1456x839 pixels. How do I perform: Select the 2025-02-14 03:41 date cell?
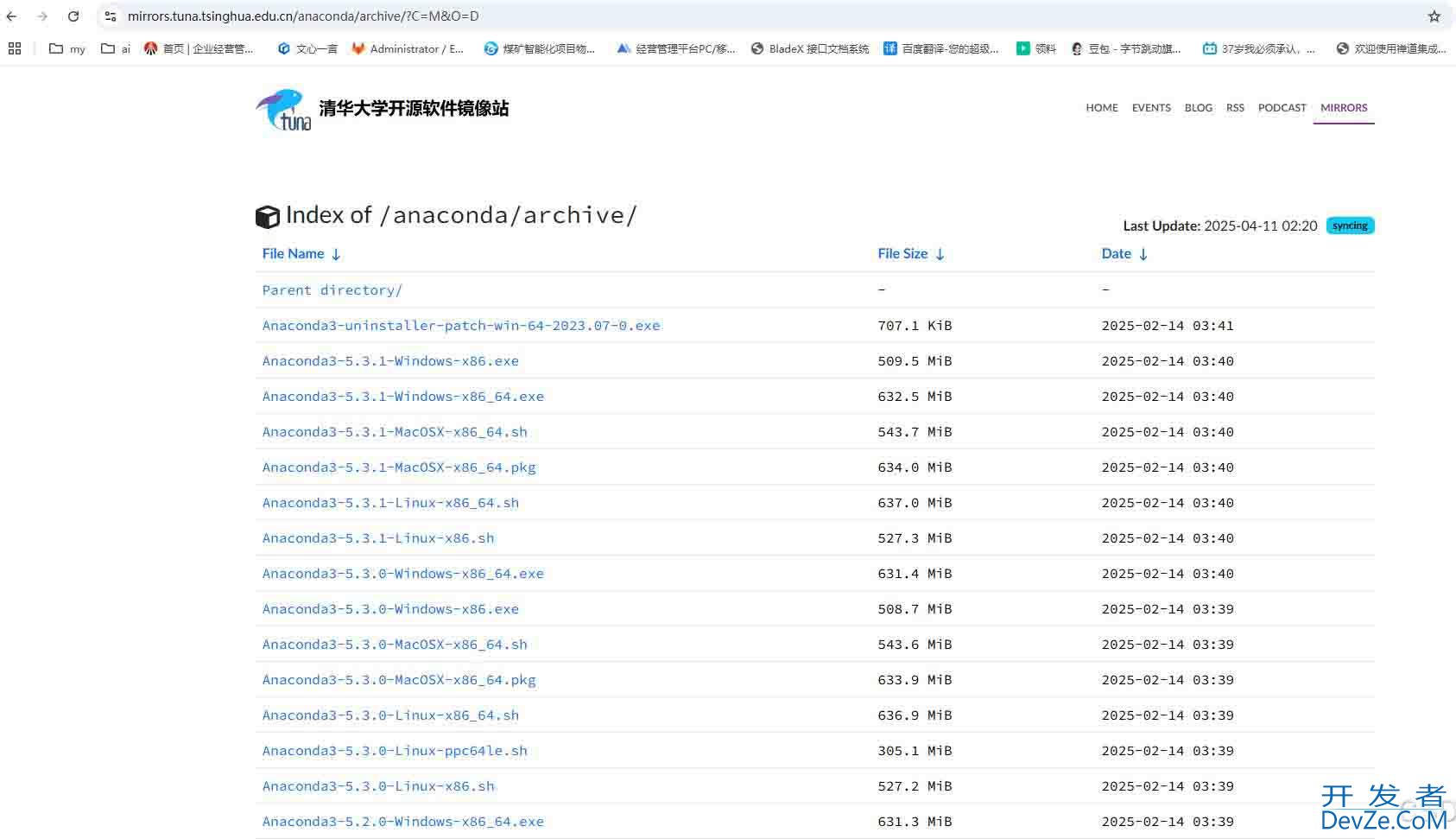pyautogui.click(x=1168, y=326)
